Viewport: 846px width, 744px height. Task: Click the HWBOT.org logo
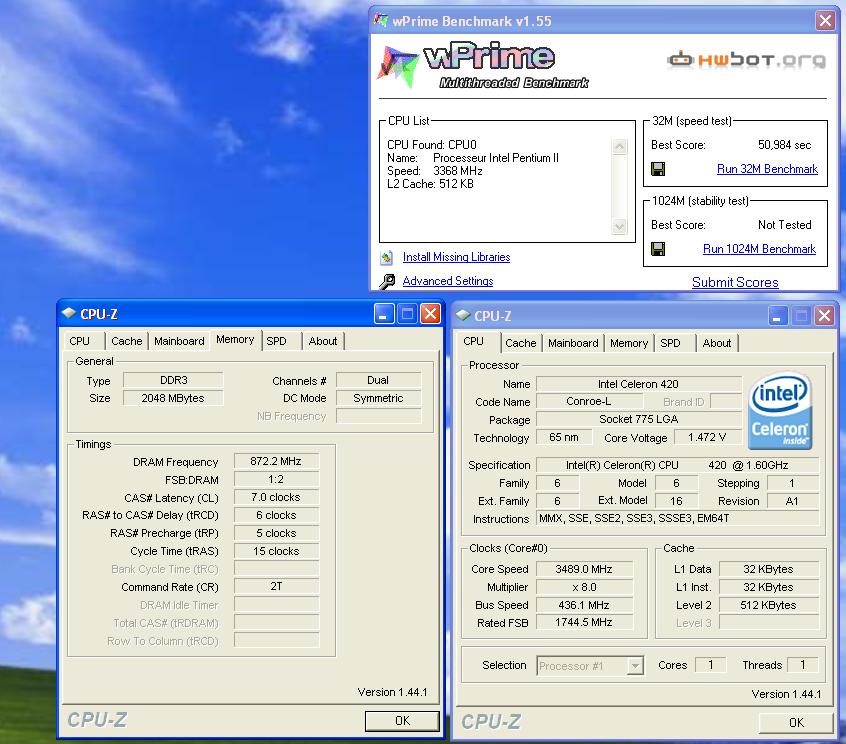tap(746, 59)
